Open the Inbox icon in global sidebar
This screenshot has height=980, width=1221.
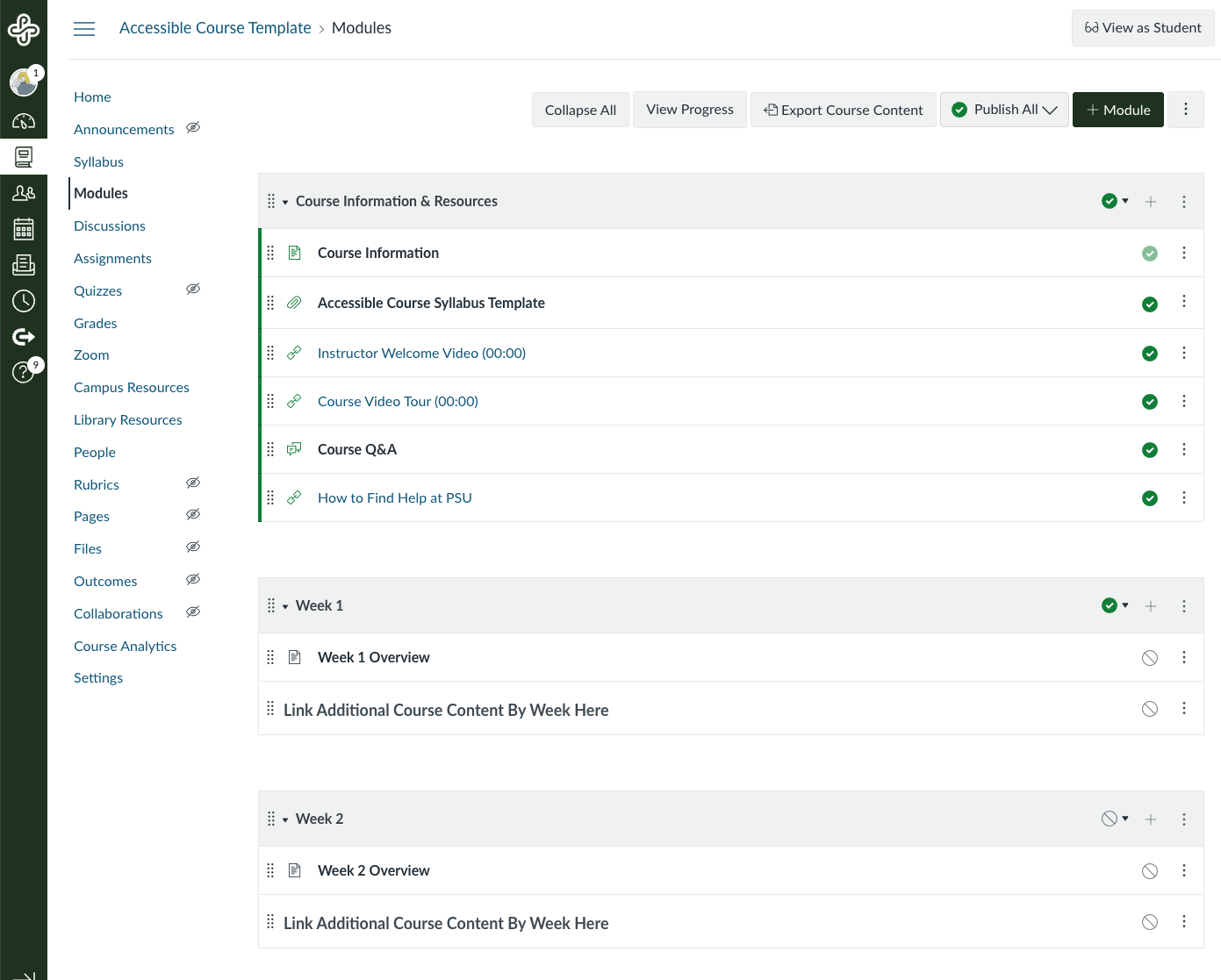click(24, 265)
